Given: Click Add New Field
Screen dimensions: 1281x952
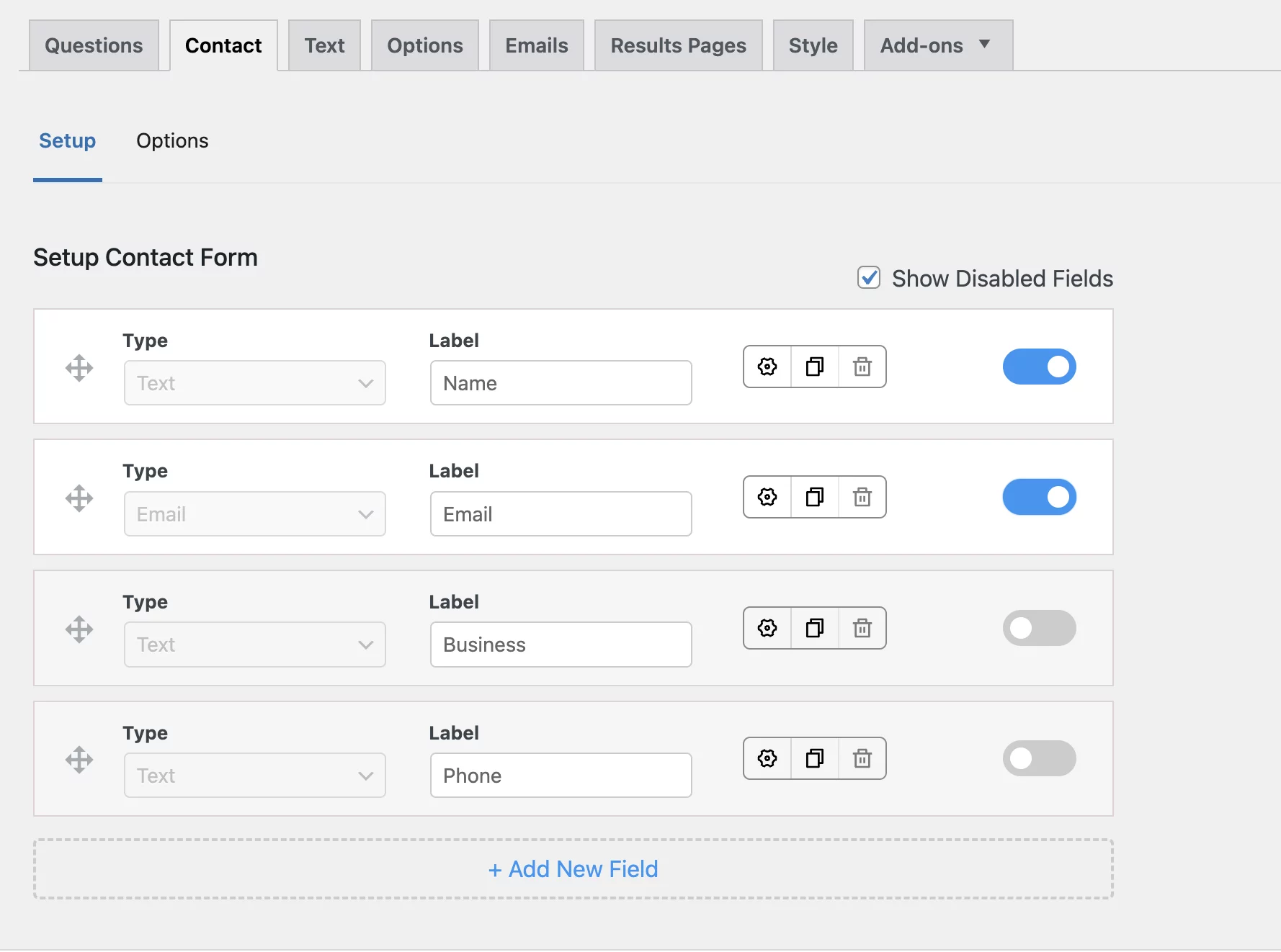Looking at the screenshot, I should [573, 869].
